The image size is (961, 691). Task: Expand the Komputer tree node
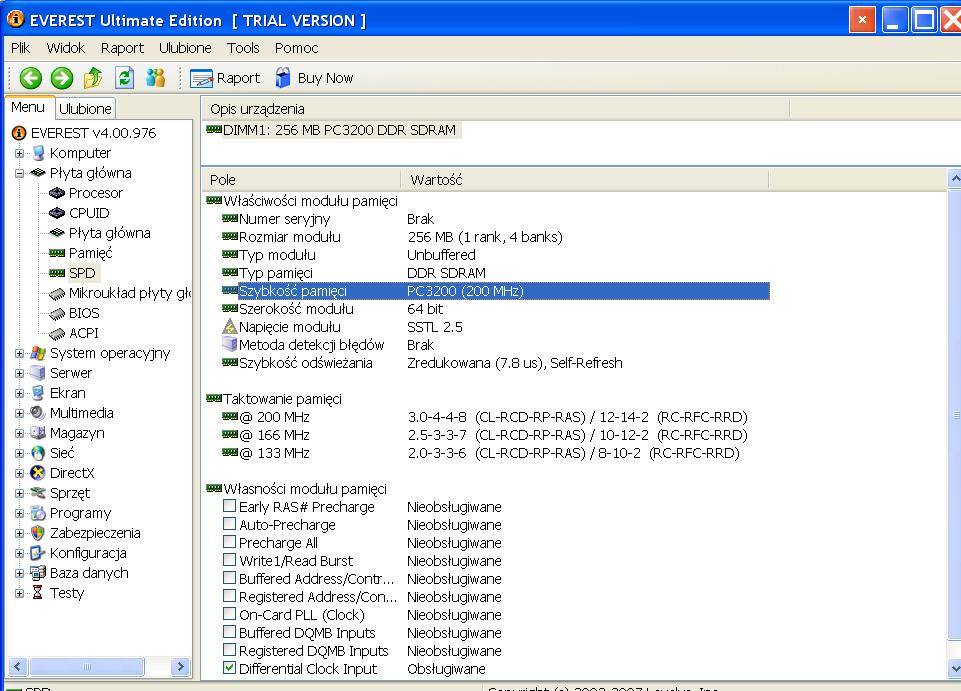19,153
